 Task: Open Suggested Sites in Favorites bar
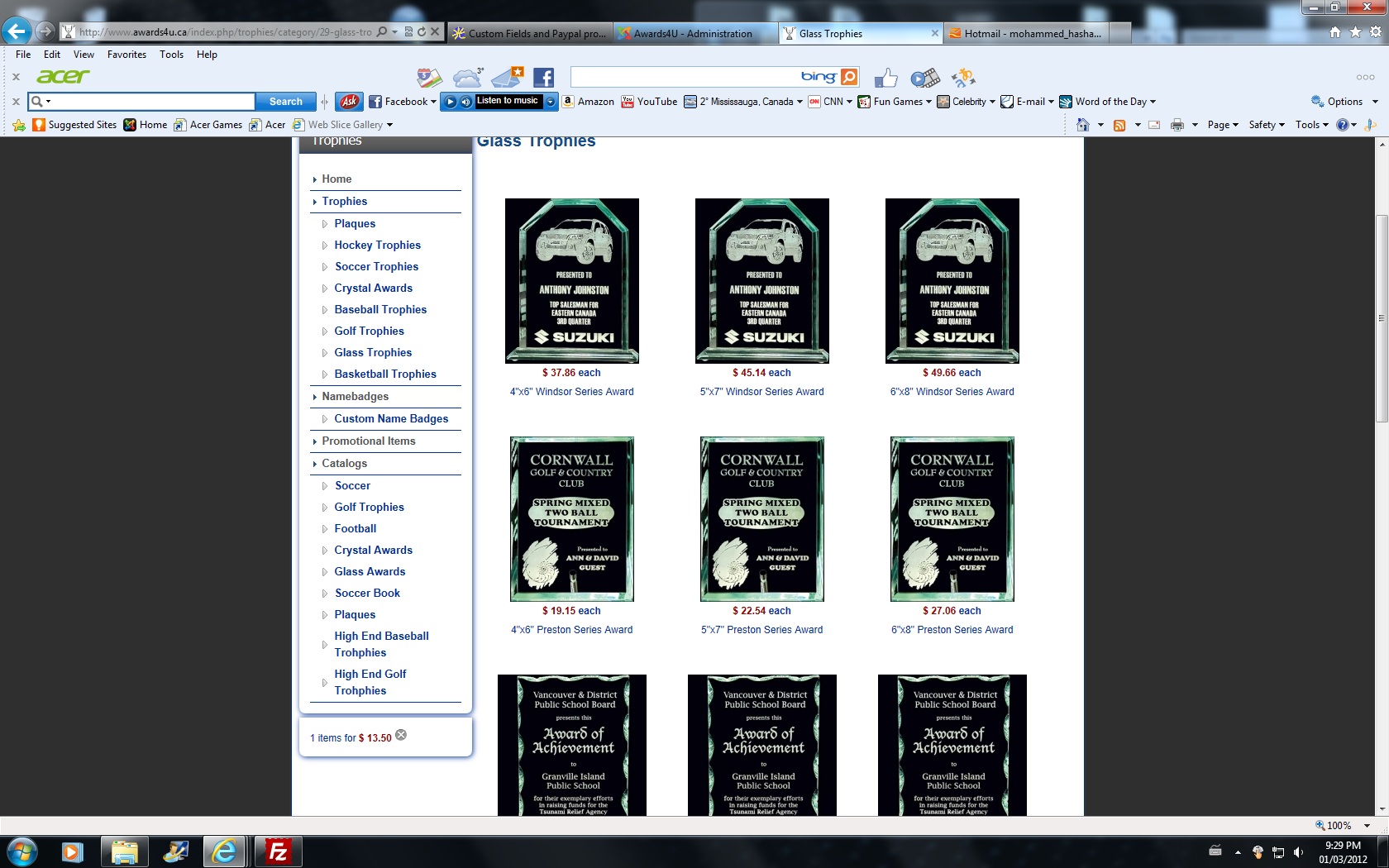pos(74,125)
